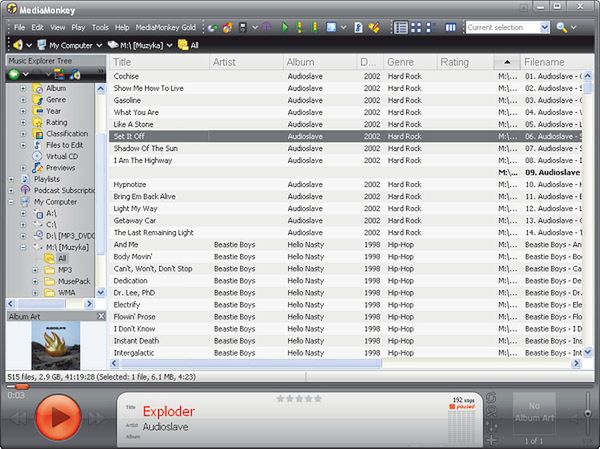Screen dimensions: 600x449
Task: Open the dropdown next to picture icon
Action: [x=343, y=27]
